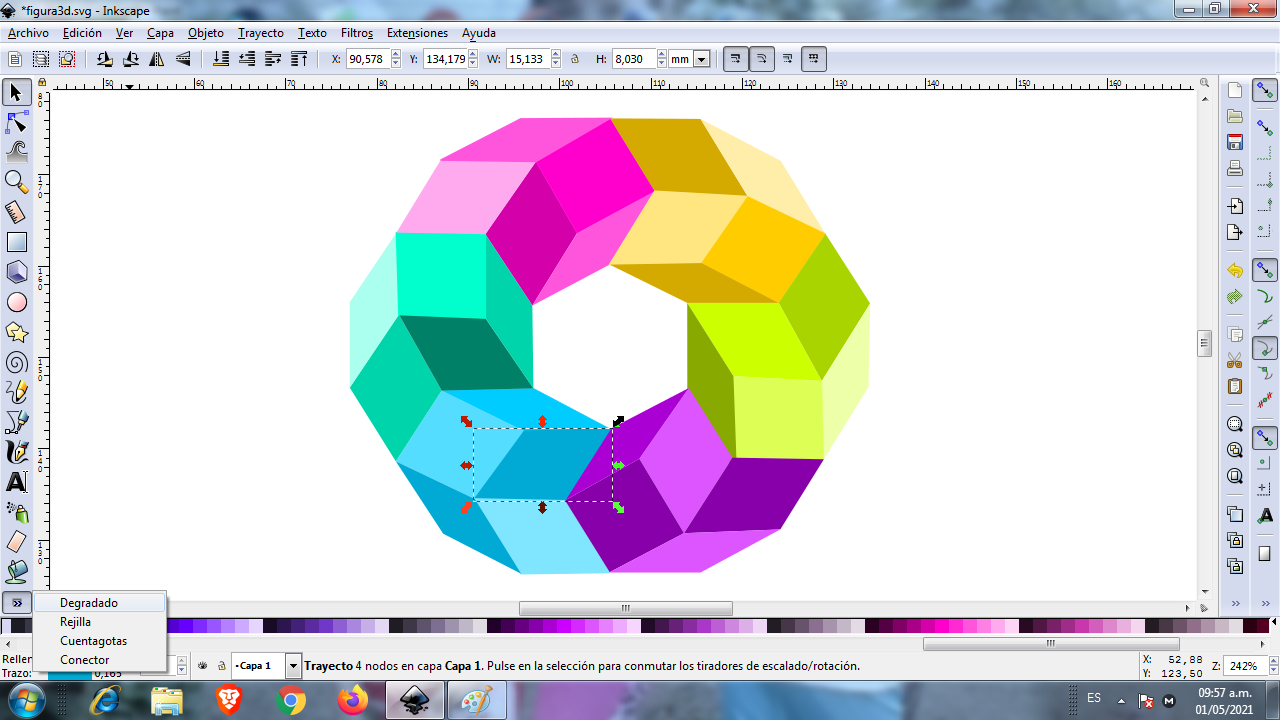The width and height of the screenshot is (1280, 720).
Task: Open the Filtros menu
Action: (x=357, y=33)
